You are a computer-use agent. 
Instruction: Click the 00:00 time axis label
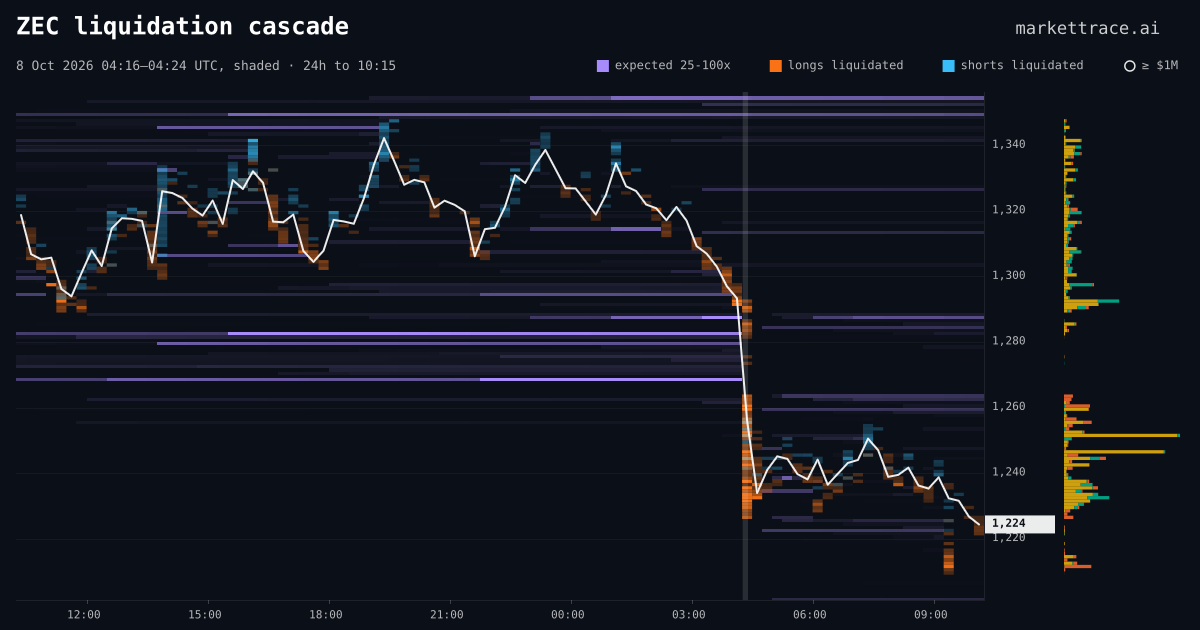568,615
